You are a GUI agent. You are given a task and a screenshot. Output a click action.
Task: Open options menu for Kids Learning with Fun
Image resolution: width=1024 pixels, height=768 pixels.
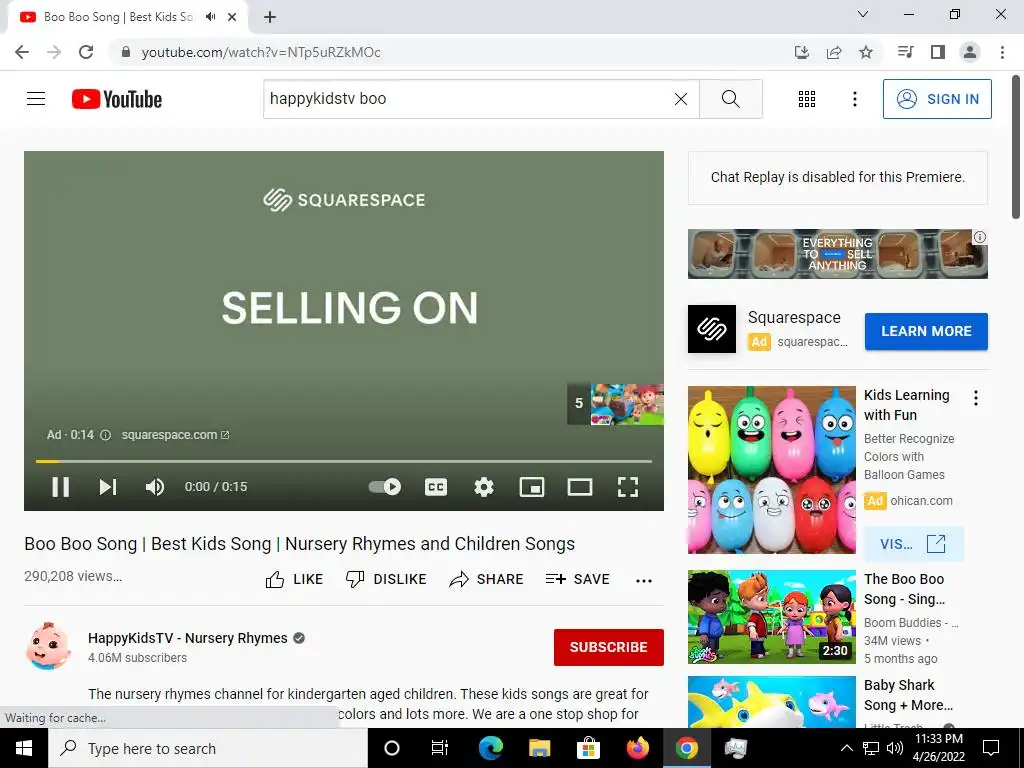976,398
